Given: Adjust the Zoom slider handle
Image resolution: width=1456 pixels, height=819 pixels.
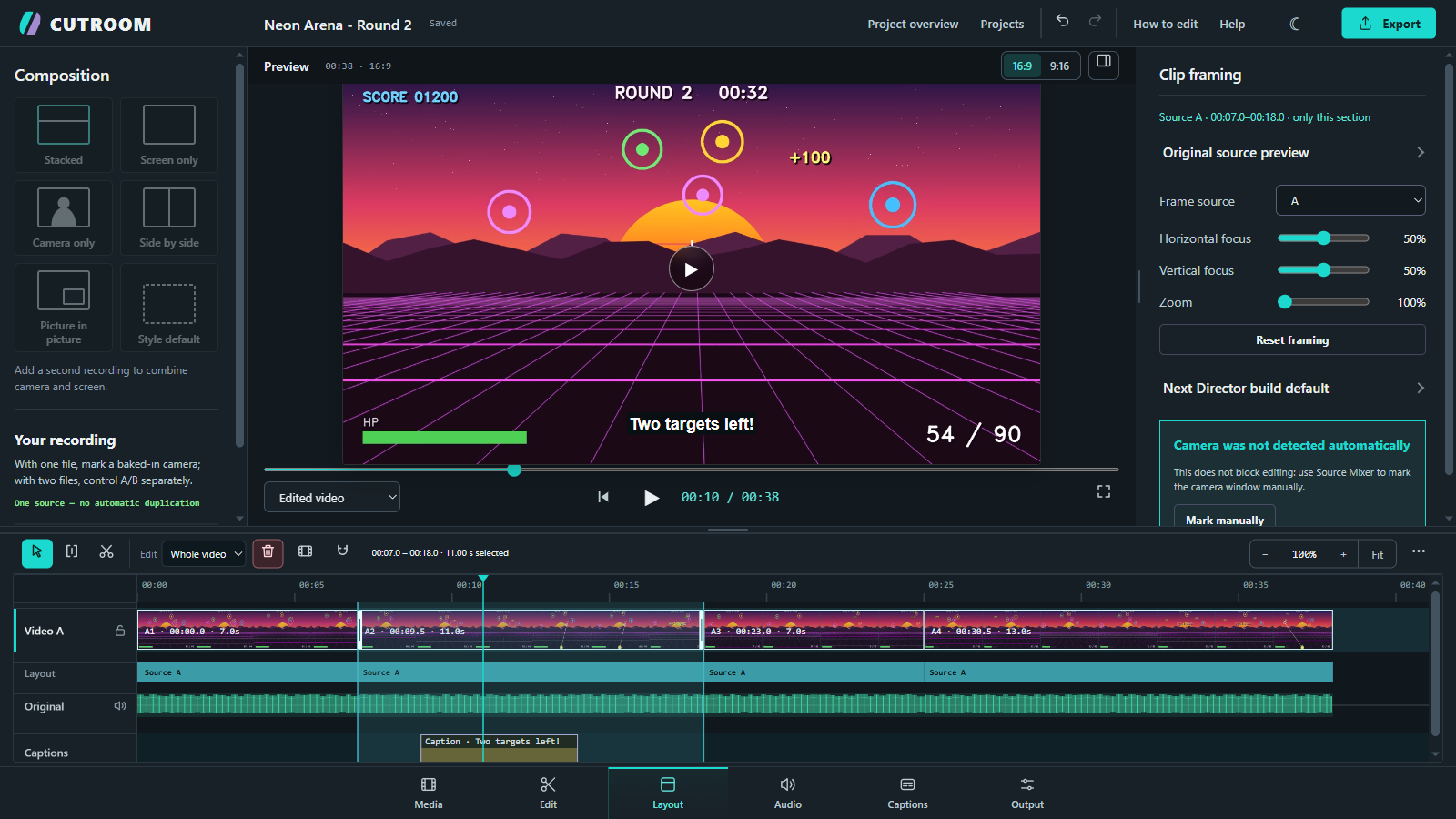Looking at the screenshot, I should 1285,302.
